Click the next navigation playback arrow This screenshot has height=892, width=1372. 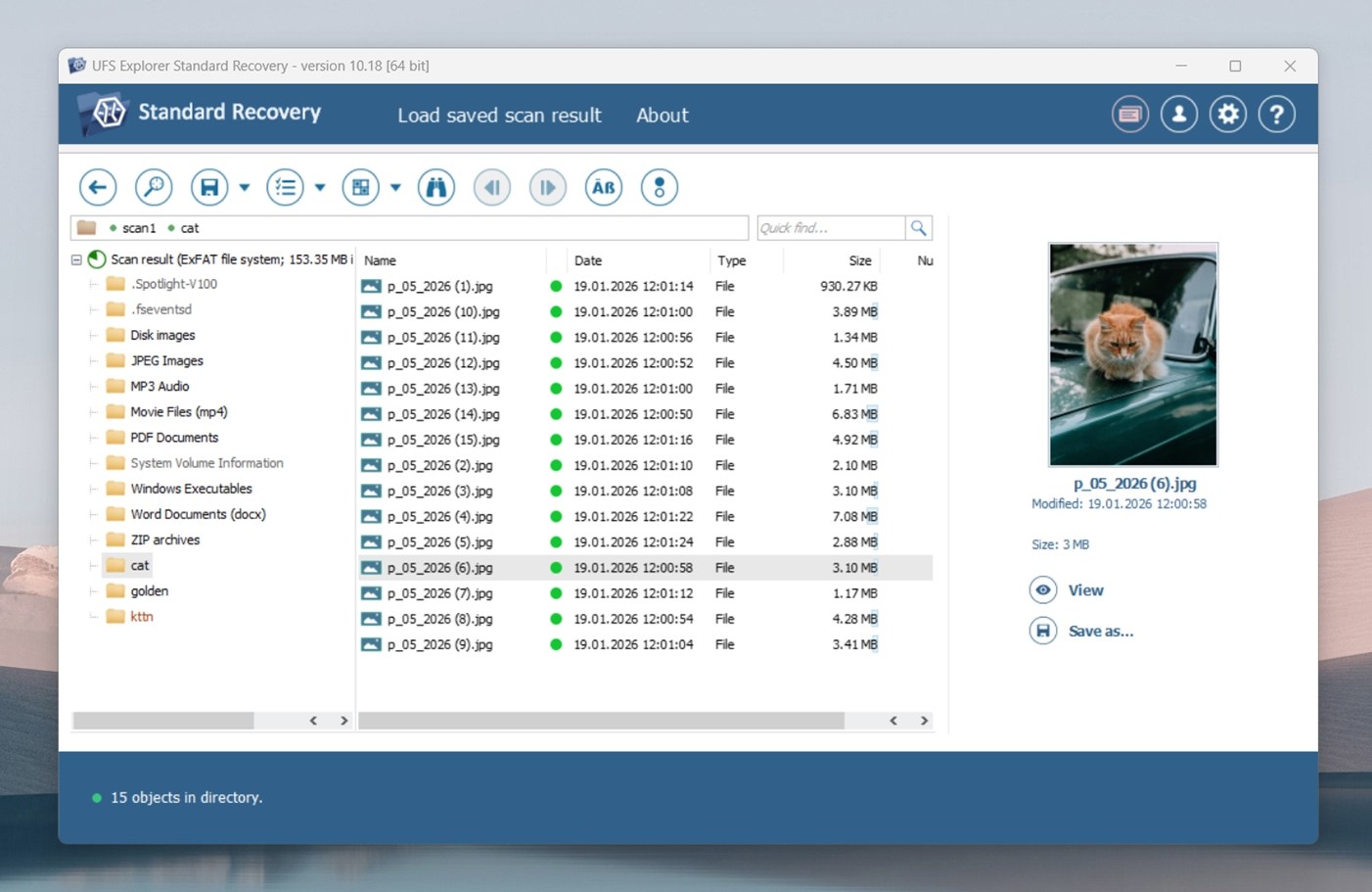[x=547, y=186]
